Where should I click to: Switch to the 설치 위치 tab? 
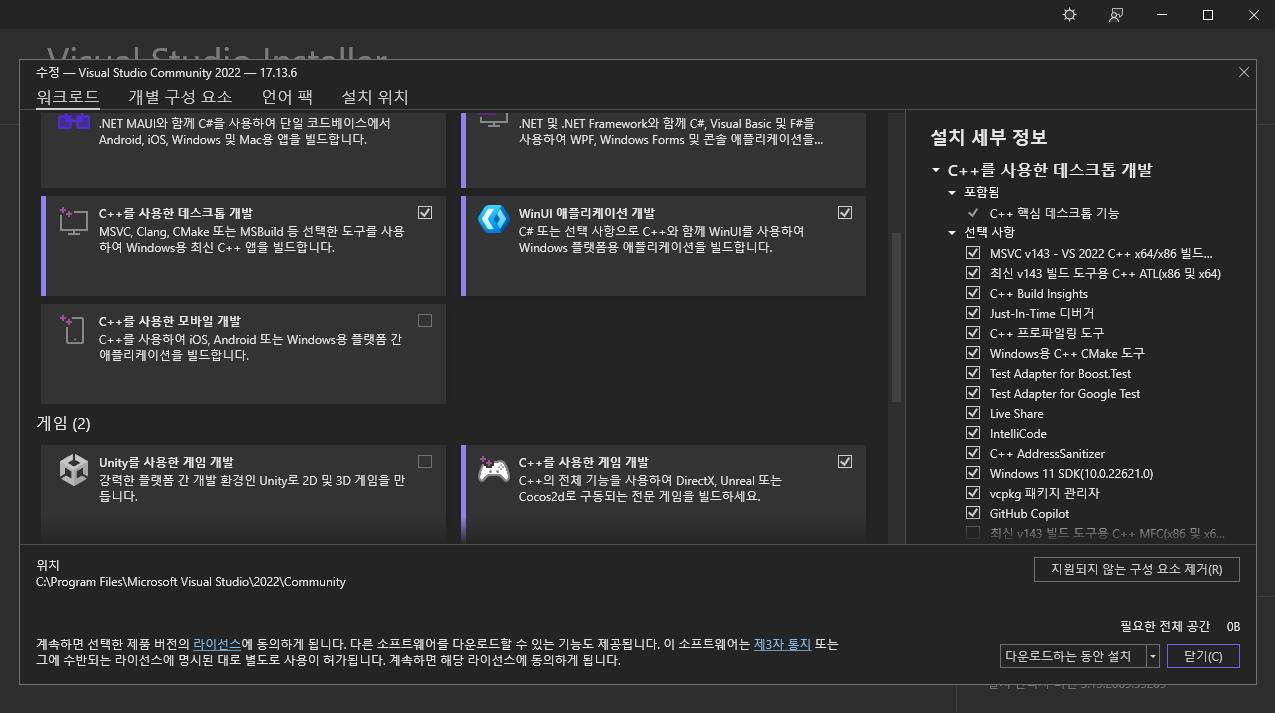tap(375, 97)
